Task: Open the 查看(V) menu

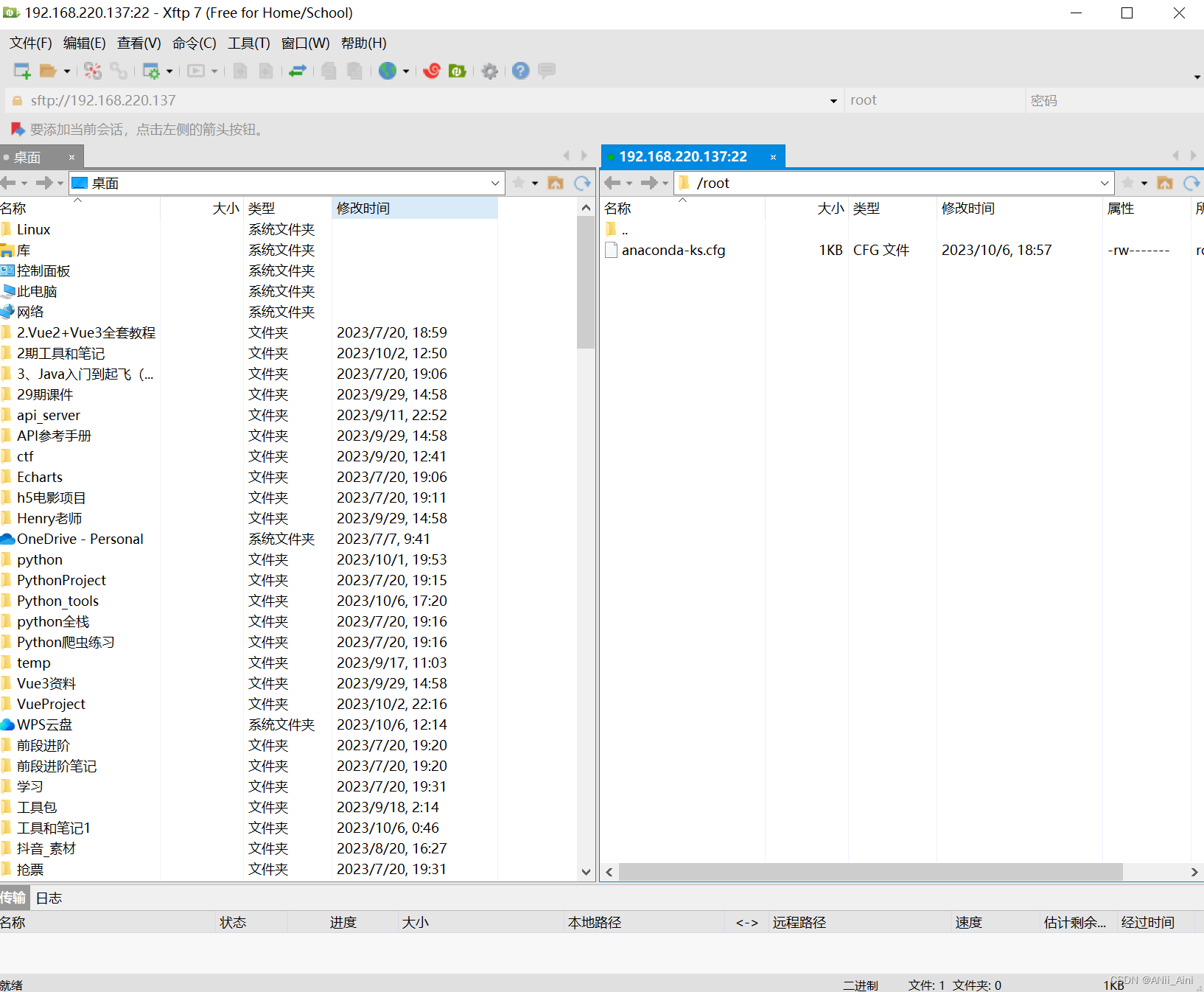Action: [x=139, y=43]
